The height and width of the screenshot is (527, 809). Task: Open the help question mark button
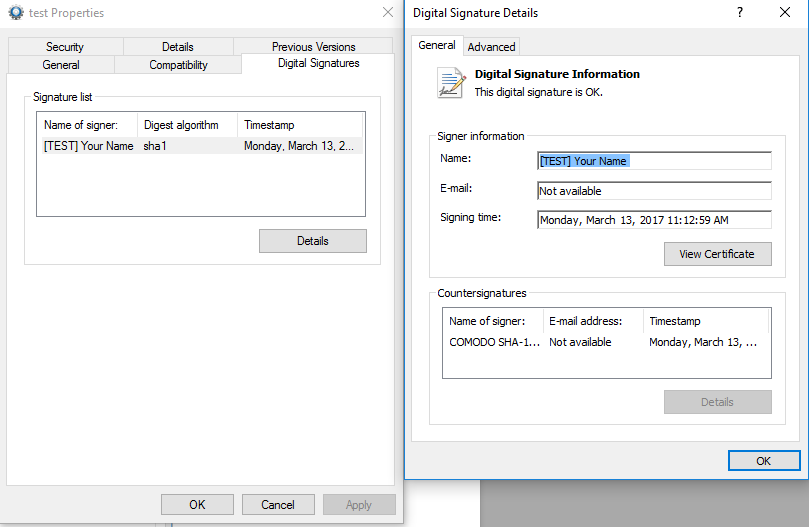coord(739,12)
